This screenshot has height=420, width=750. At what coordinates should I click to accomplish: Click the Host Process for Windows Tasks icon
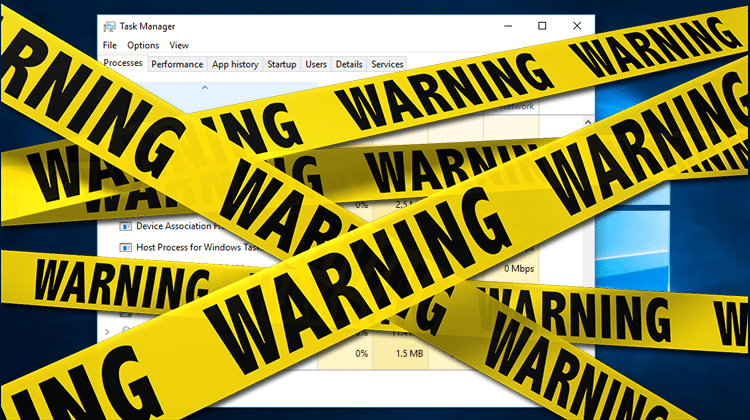(x=125, y=247)
